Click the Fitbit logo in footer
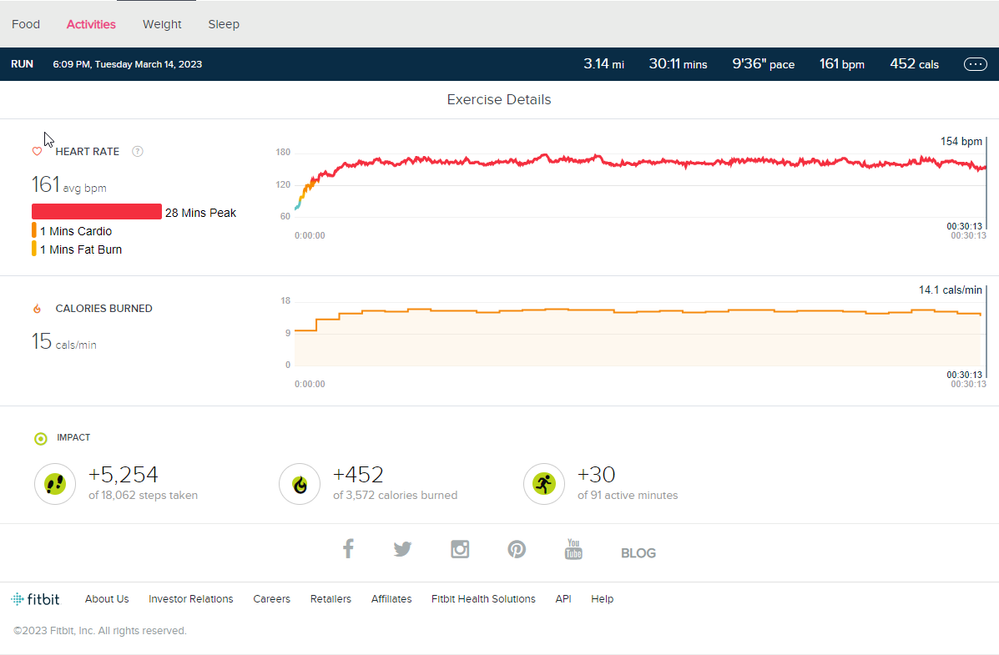This screenshot has height=655, width=999. (36, 599)
